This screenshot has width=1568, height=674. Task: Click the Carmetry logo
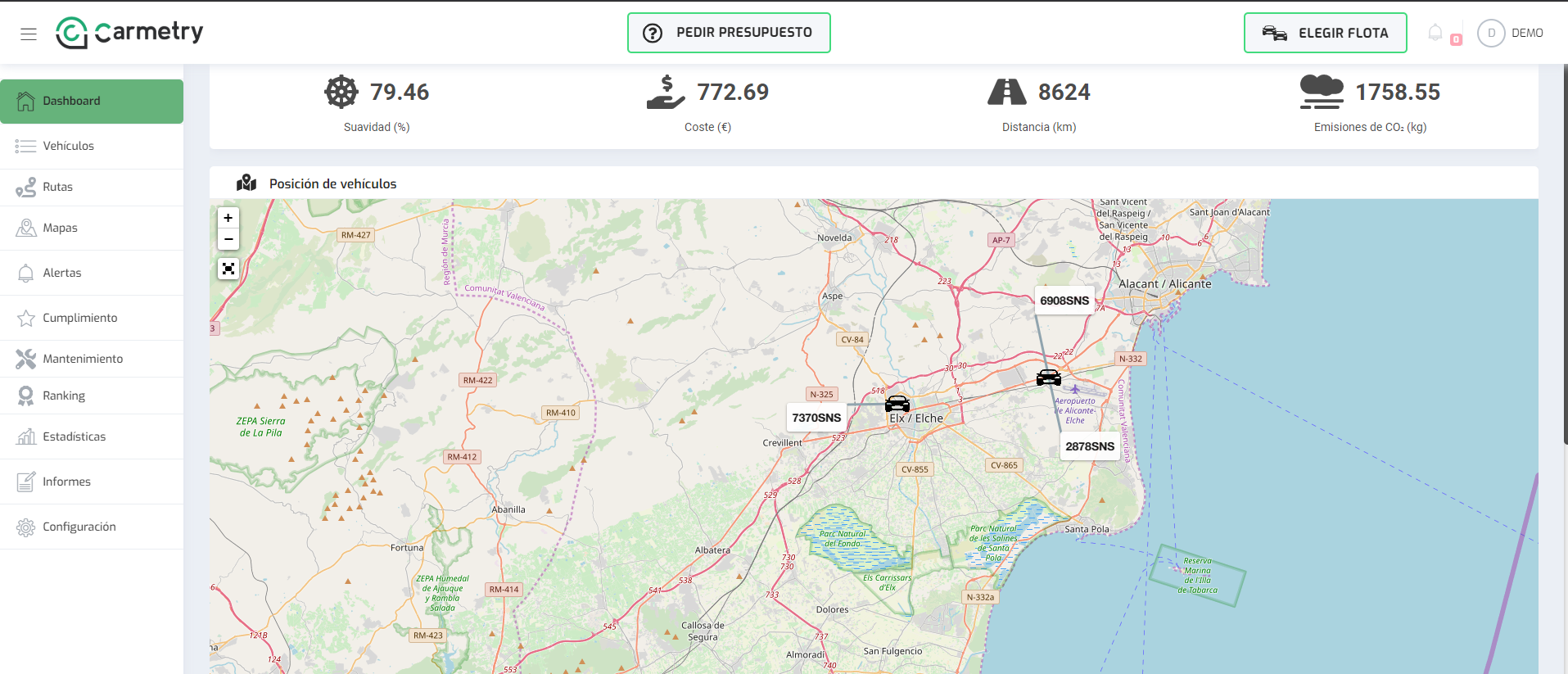[129, 33]
